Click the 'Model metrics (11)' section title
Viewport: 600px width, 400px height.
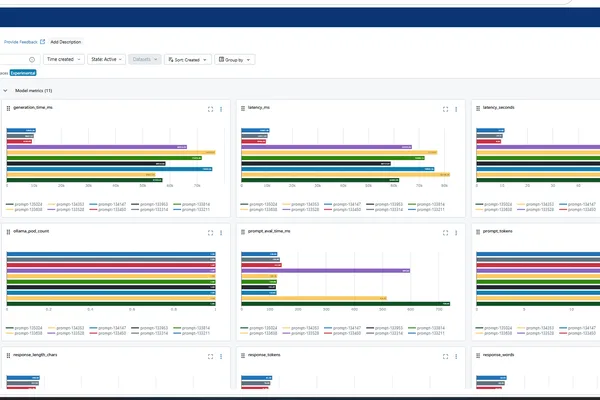coord(34,91)
